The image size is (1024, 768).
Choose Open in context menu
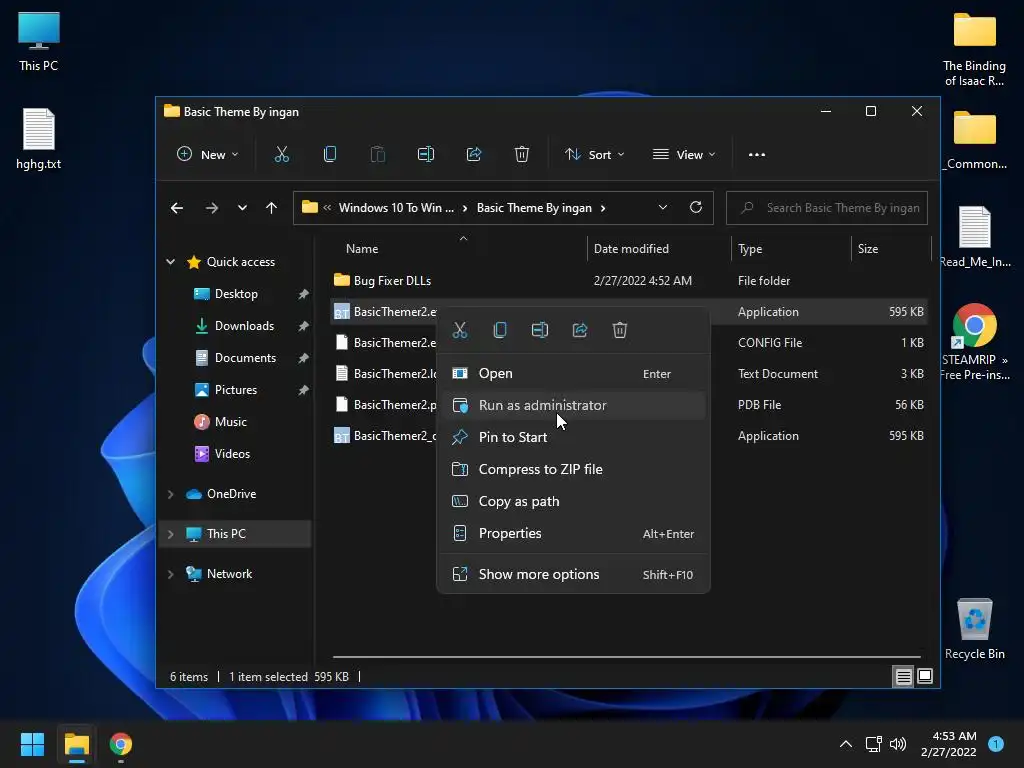[x=573, y=374]
